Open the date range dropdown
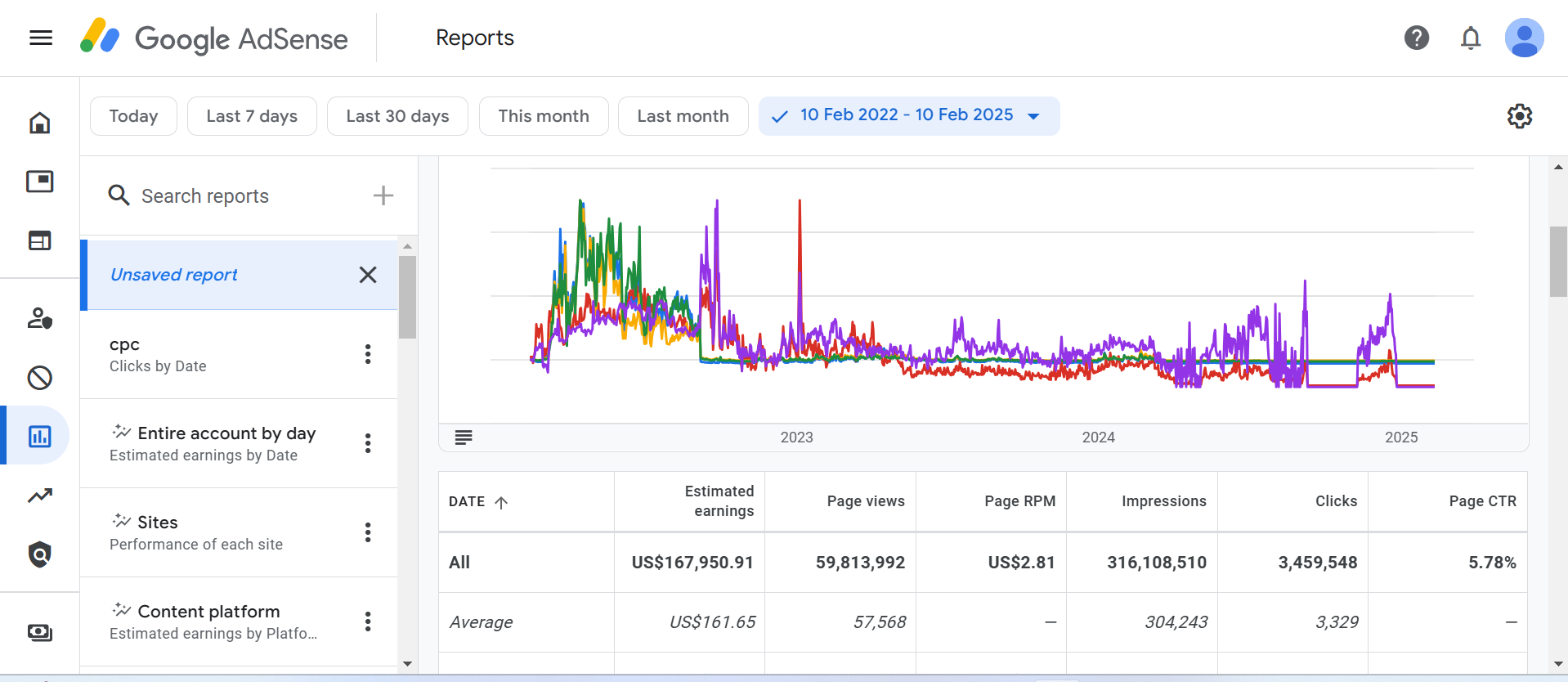 tap(908, 116)
